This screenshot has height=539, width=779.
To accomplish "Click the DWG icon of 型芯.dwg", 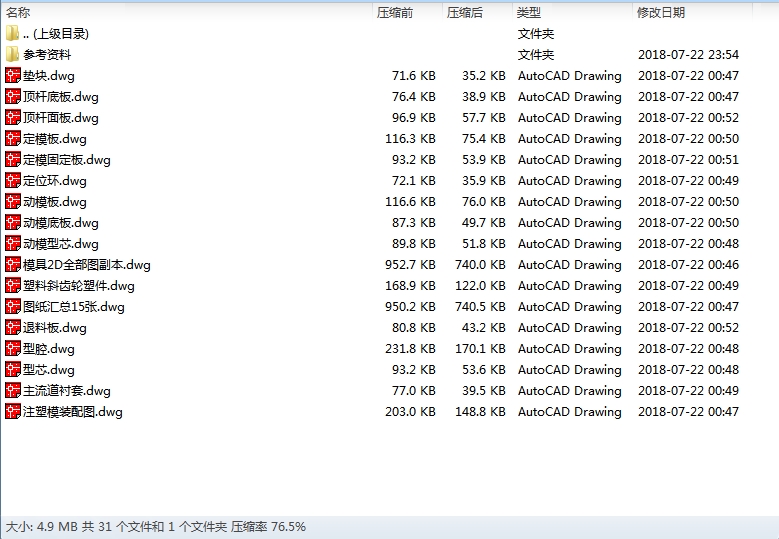I will (x=12, y=369).
